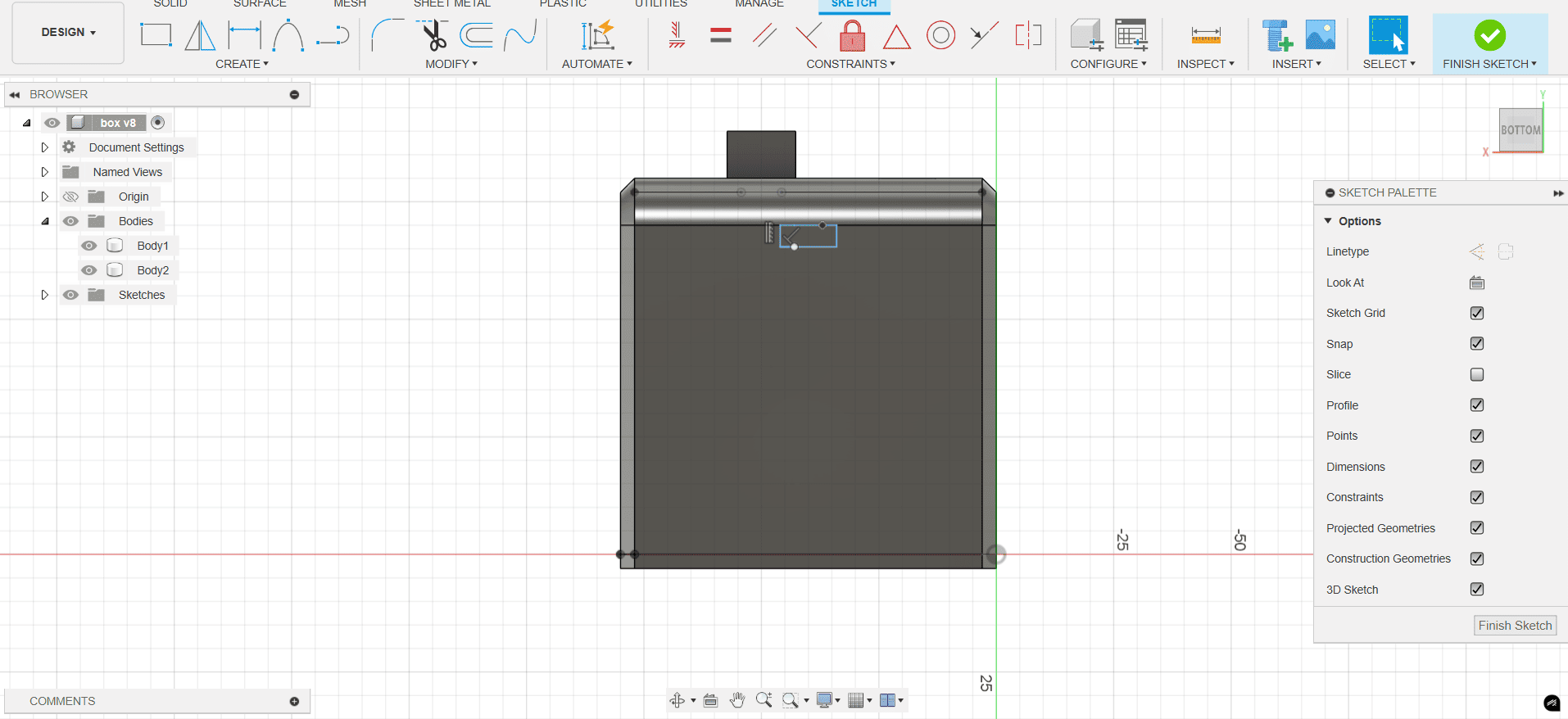
Task: Collapse the Options section in Sketch Palette
Action: (1328, 221)
